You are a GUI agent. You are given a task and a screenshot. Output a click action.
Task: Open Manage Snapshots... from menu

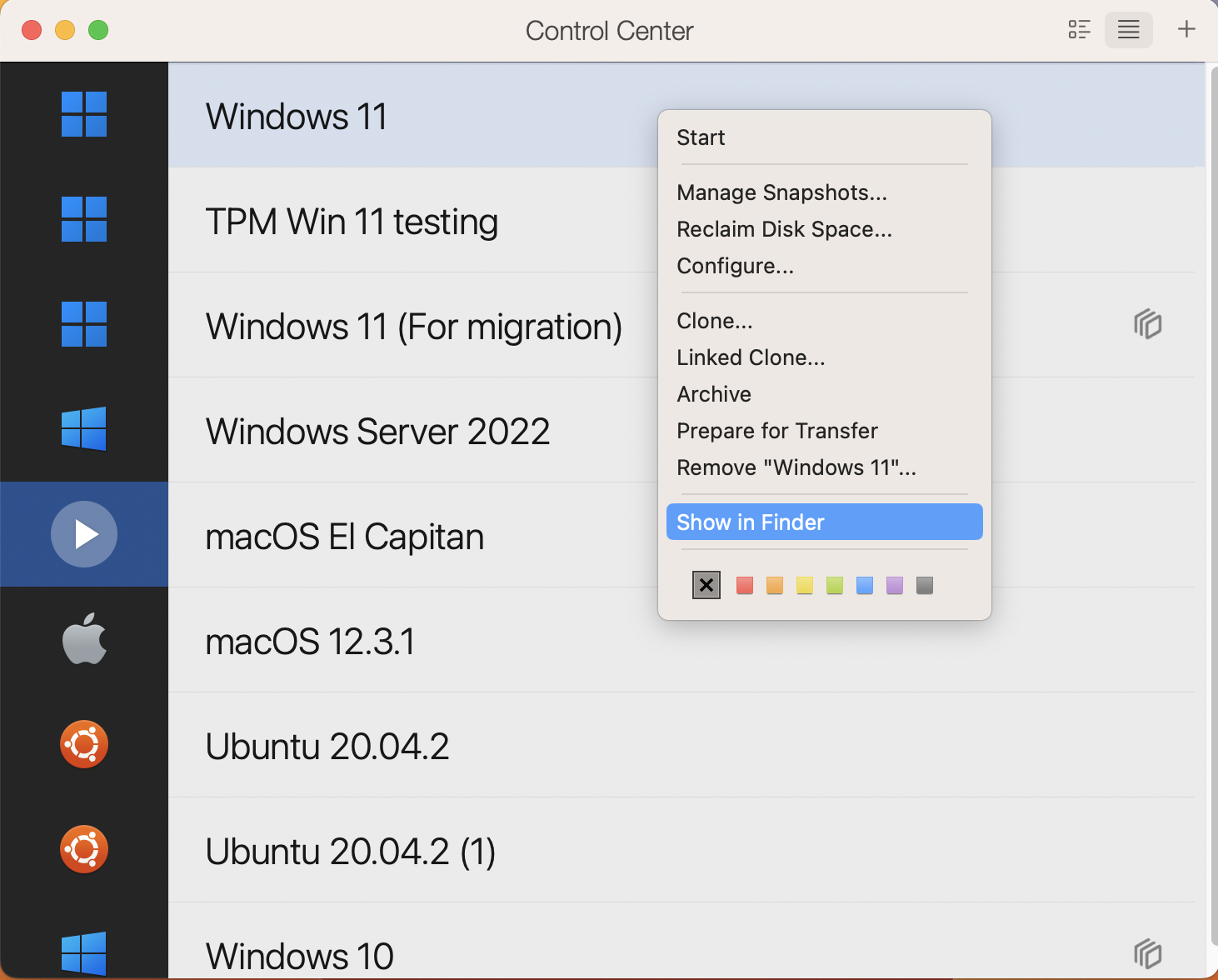coord(781,192)
